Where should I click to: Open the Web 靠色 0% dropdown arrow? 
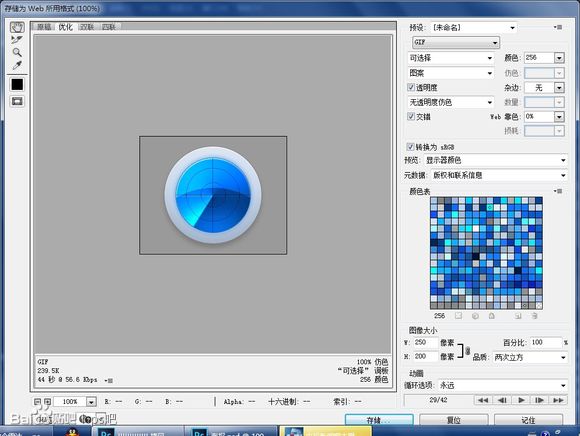559,117
